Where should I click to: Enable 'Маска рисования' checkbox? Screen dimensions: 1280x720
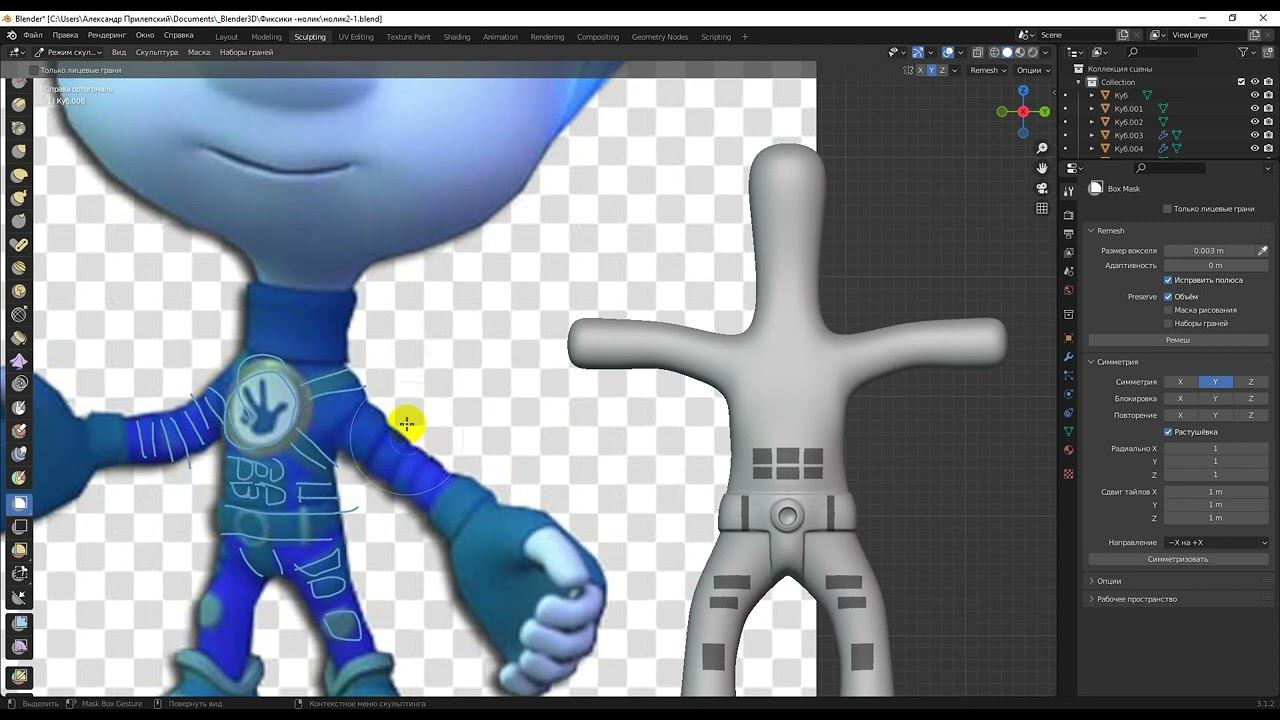[1168, 310]
